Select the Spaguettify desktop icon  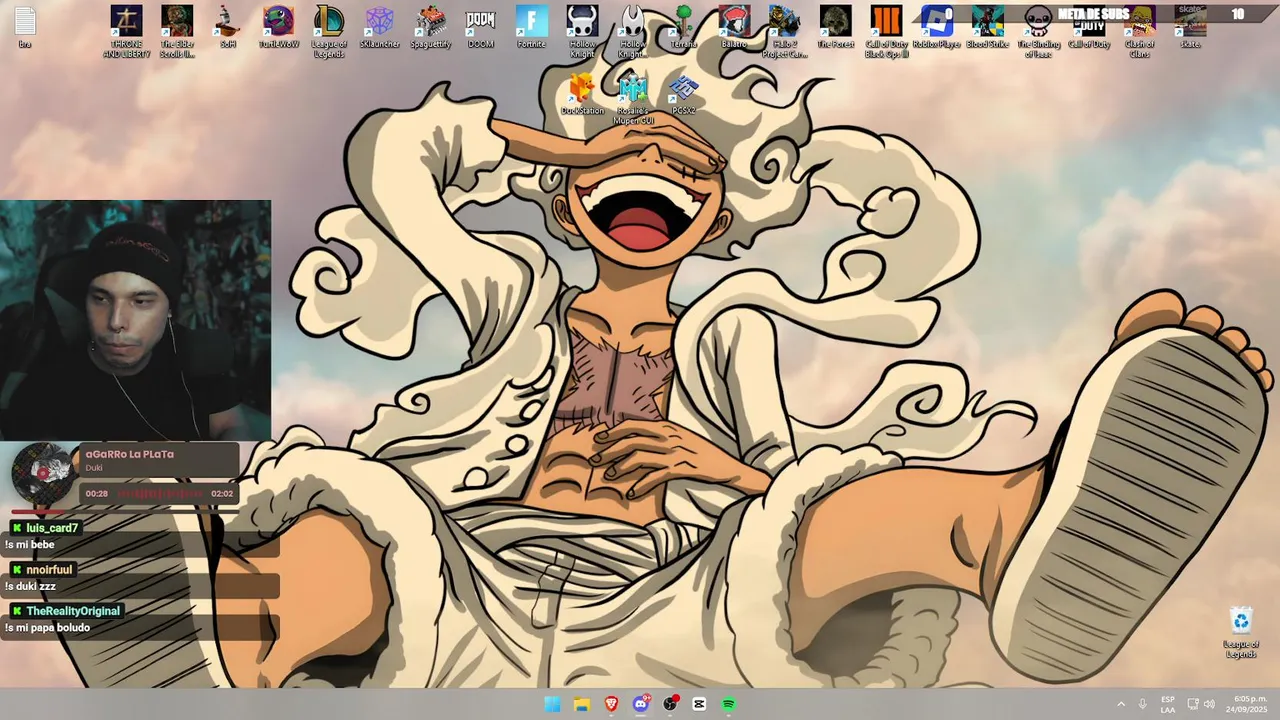(x=431, y=27)
